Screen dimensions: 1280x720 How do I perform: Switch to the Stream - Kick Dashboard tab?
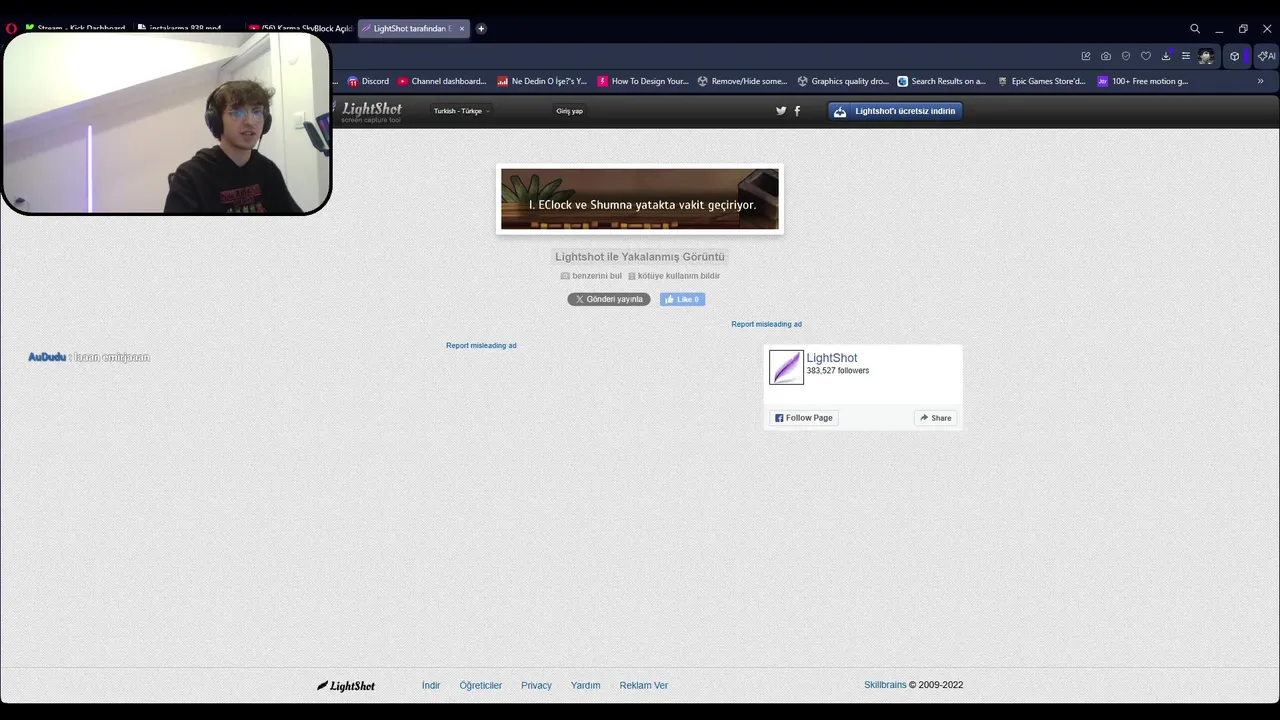pyautogui.click(x=74, y=28)
